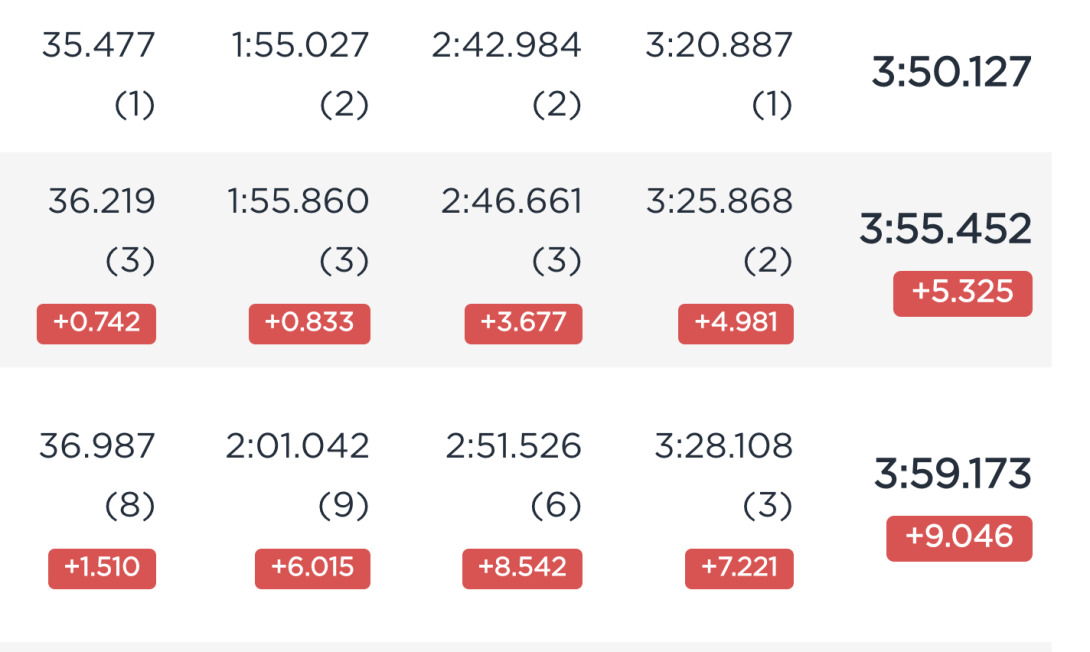Click the 36.219 split time
This screenshot has width=1090, height=652.
[101, 202]
